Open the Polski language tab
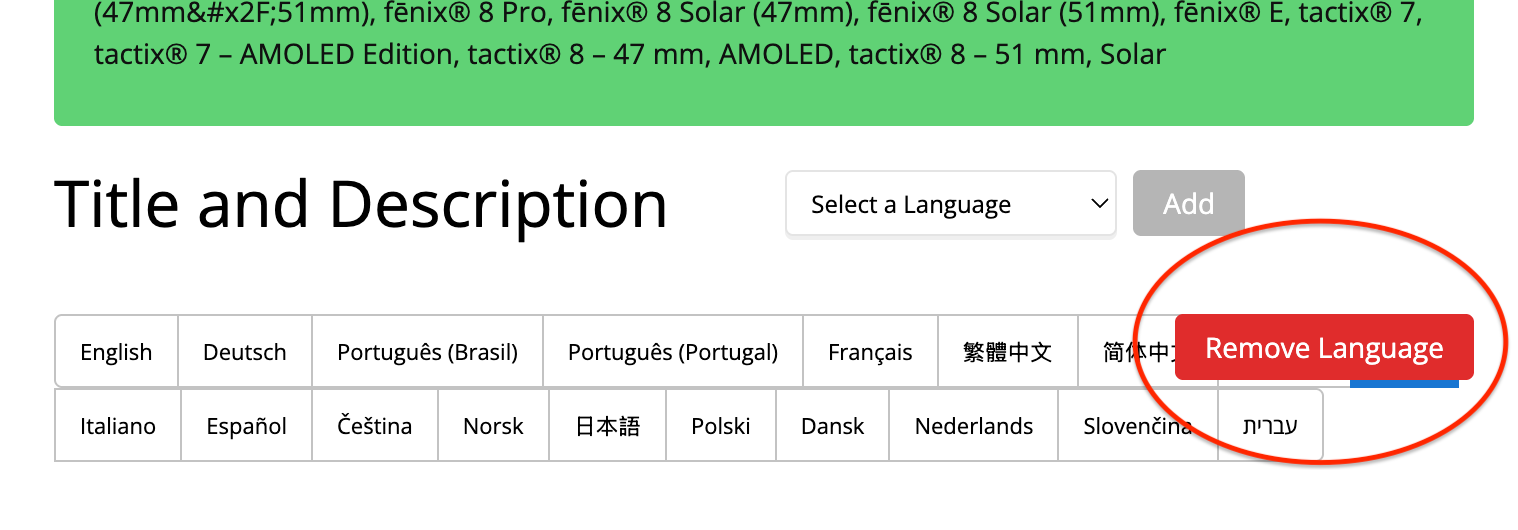1518x530 pixels. point(720,426)
